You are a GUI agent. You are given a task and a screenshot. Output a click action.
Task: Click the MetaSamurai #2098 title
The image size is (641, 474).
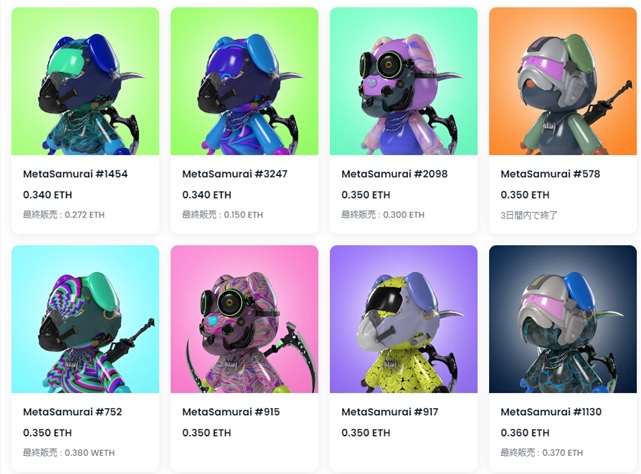(394, 174)
